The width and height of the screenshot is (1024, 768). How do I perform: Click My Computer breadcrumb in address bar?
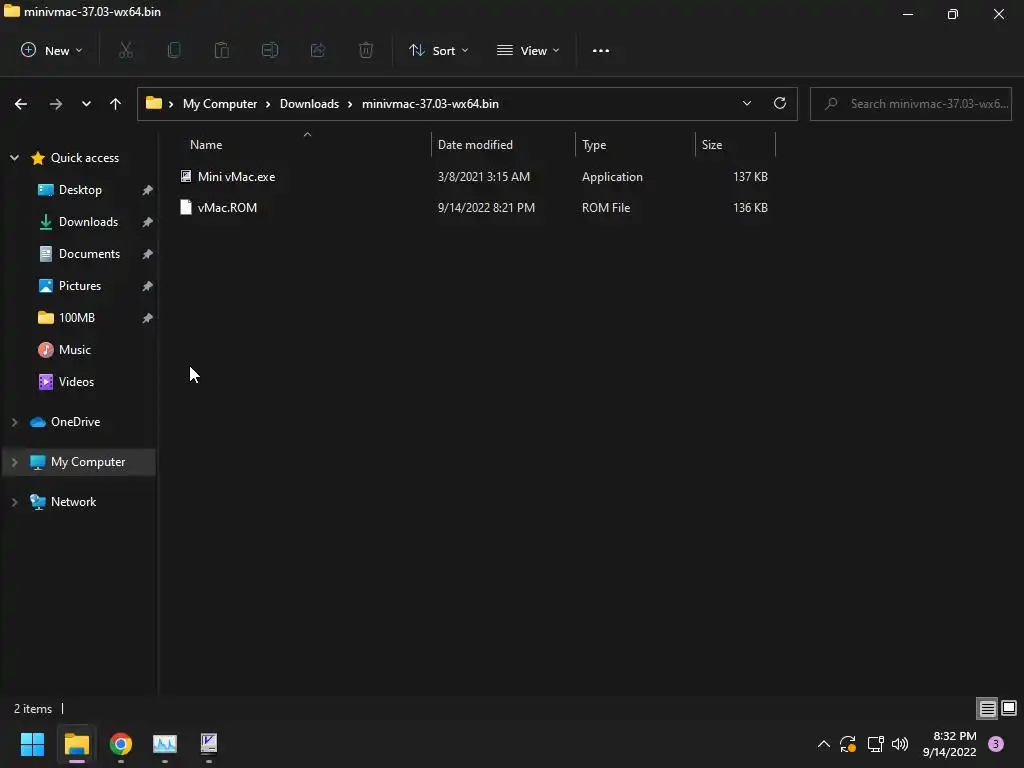pos(219,104)
